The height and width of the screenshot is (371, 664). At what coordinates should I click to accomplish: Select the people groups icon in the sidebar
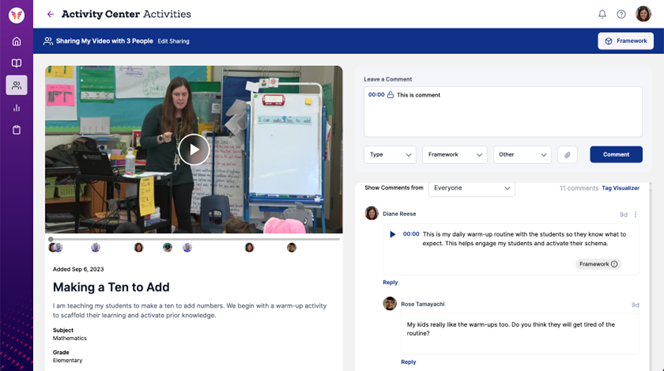tap(17, 85)
